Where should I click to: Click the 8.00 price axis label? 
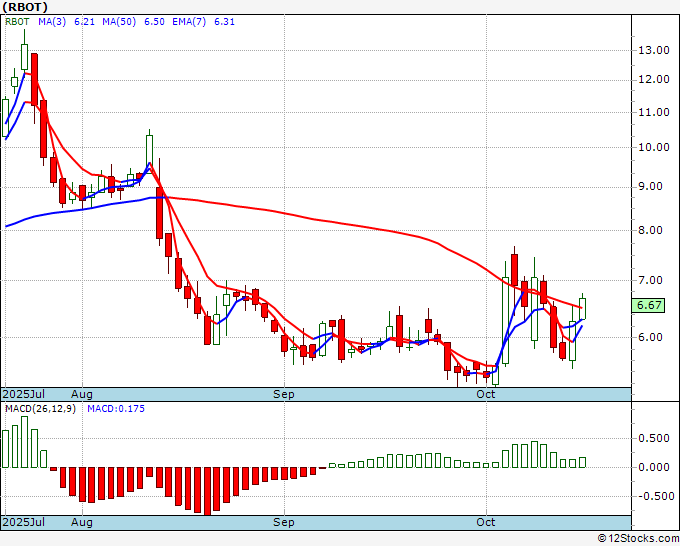tap(651, 230)
